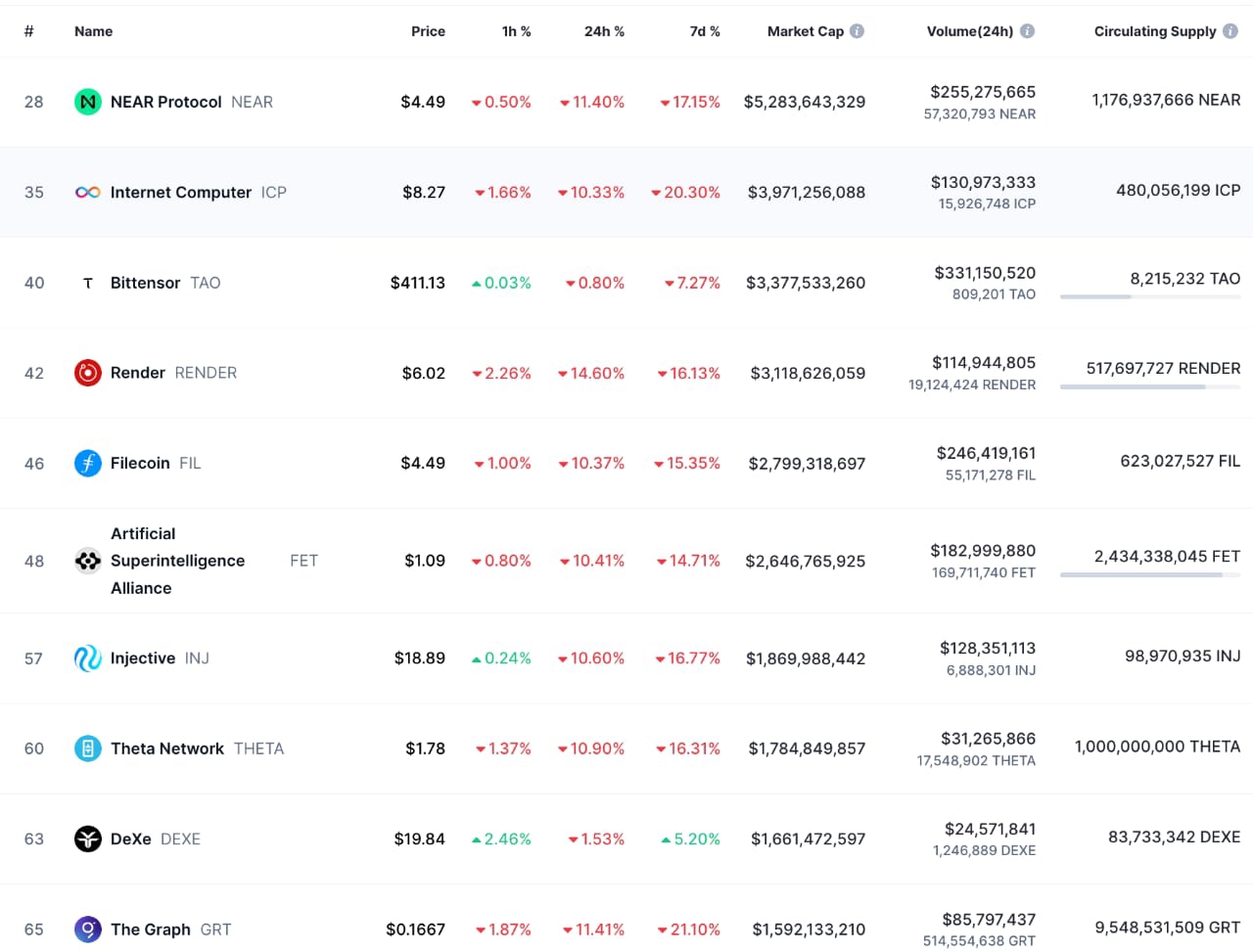
Task: Click the NEAR Protocol coin logo
Action: pos(88,102)
